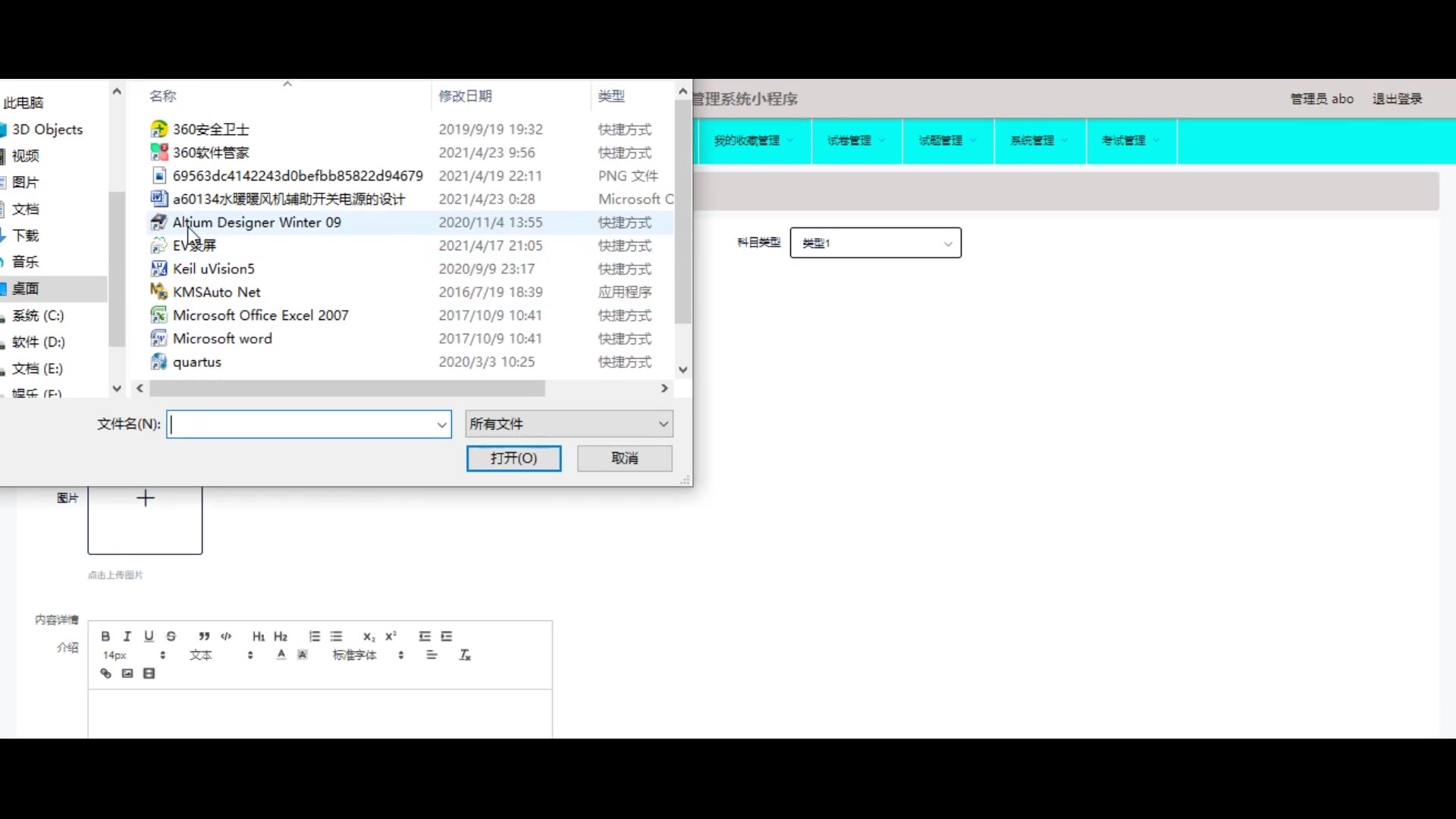Sort files by 修改日期 column header

coord(465,96)
